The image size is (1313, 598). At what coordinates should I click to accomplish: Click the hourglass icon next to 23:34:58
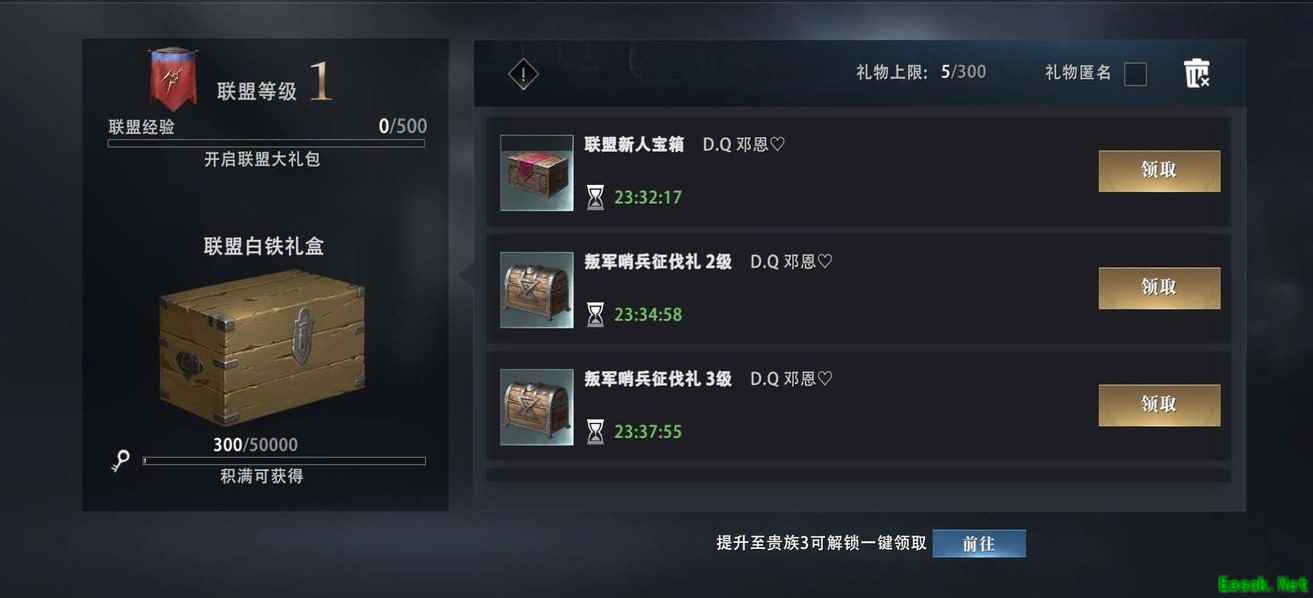(x=596, y=315)
